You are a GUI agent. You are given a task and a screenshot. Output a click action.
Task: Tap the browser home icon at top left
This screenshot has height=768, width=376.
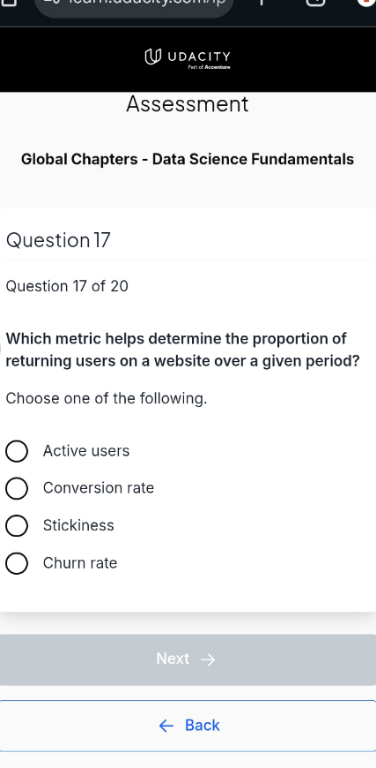(9, 2)
